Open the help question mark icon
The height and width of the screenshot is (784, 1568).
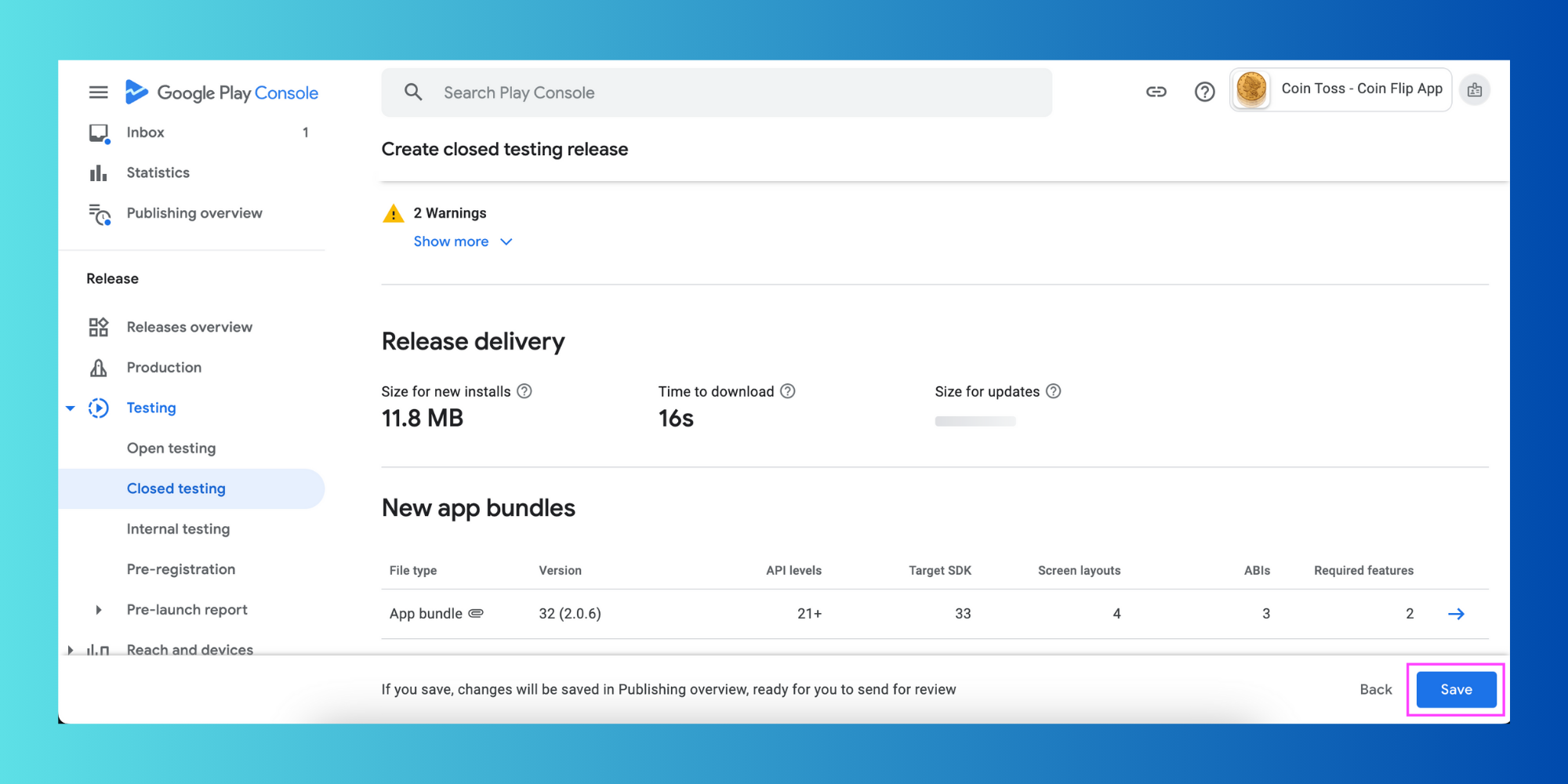point(1205,92)
